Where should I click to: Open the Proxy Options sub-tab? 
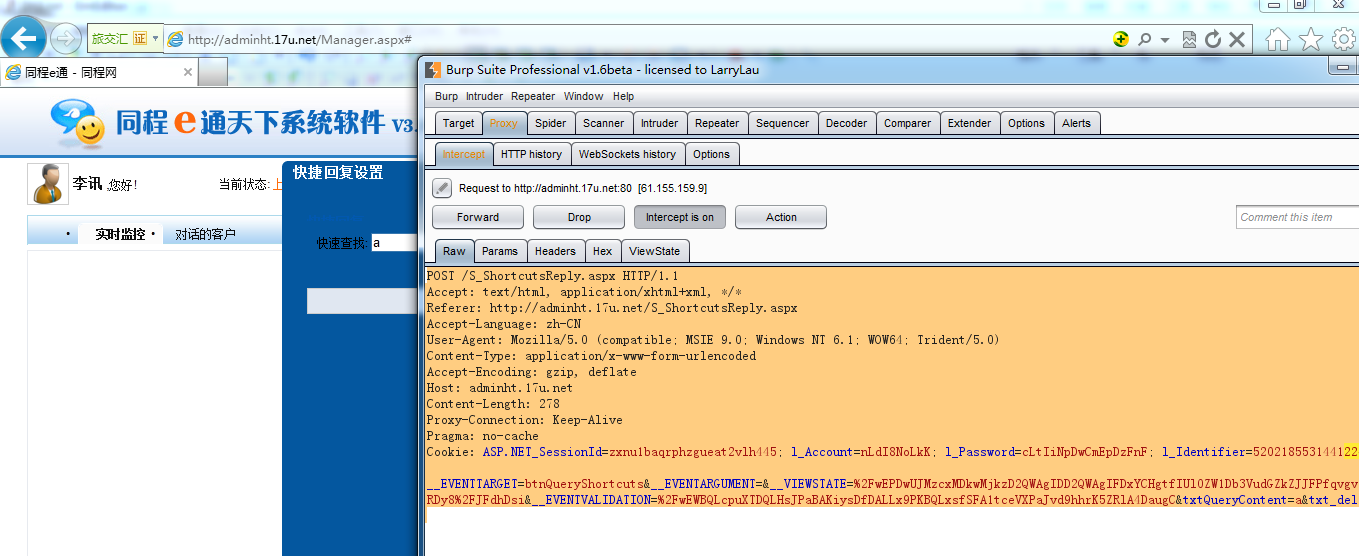point(711,154)
